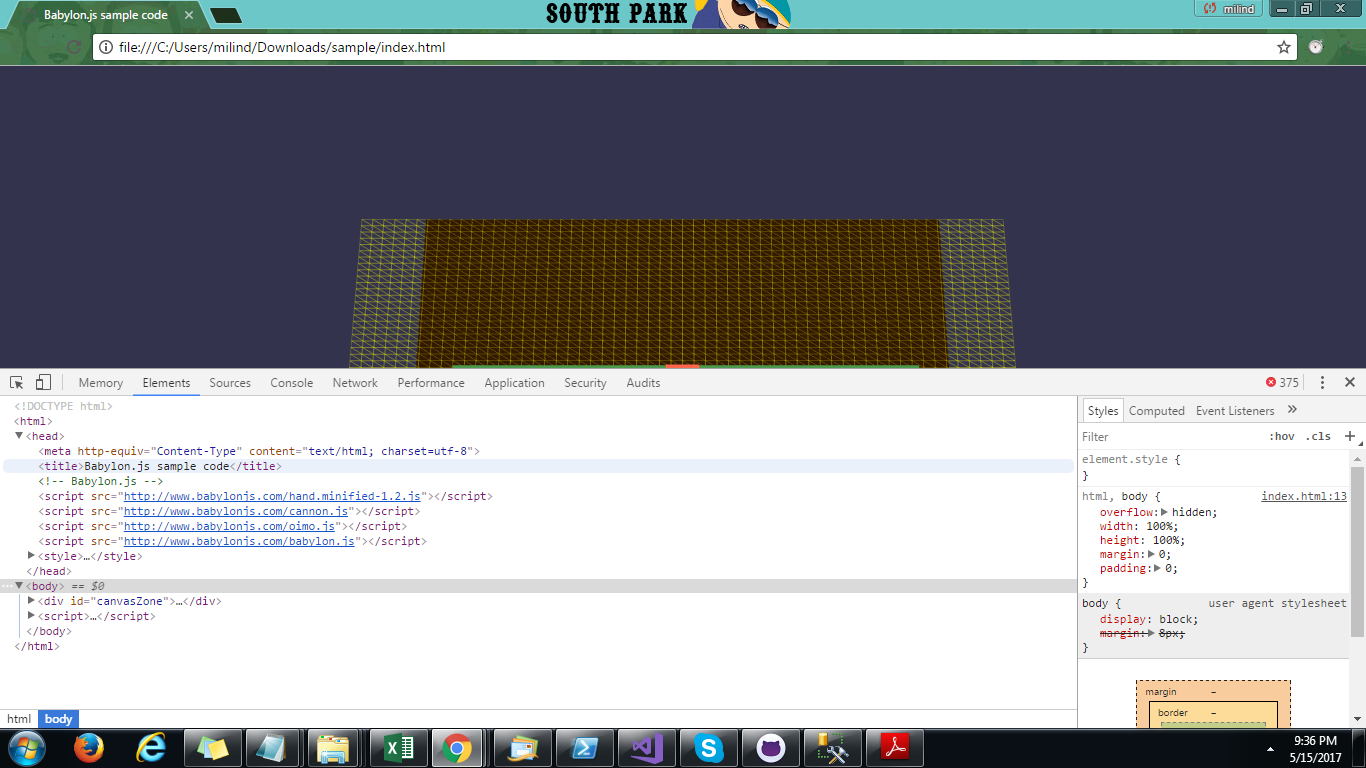
Task: Open taskbar icon left of PowerShell
Action: click(x=522, y=748)
